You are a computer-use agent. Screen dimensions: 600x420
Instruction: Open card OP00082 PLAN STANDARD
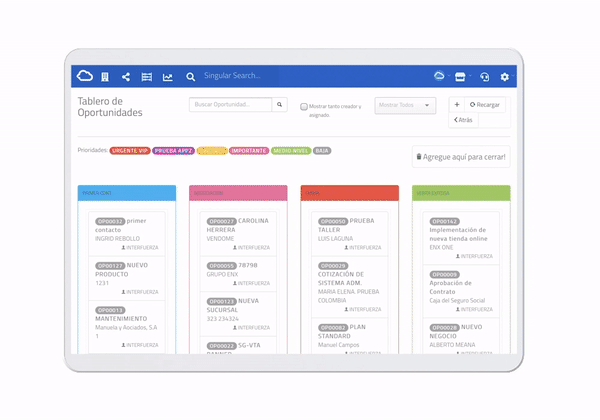[x=349, y=336]
